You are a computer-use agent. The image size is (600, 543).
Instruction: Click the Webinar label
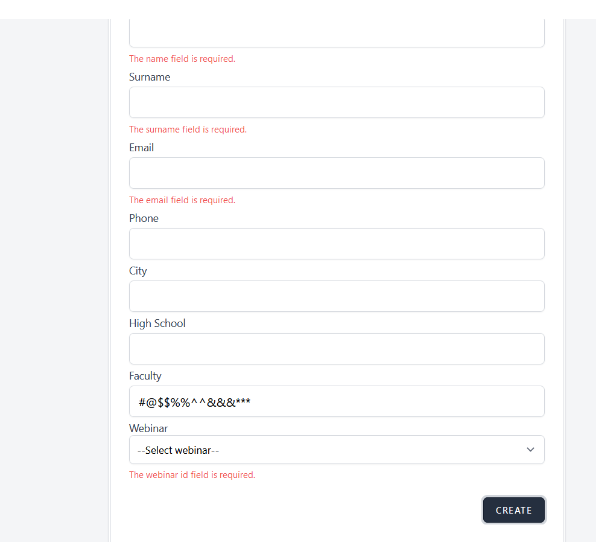point(148,428)
